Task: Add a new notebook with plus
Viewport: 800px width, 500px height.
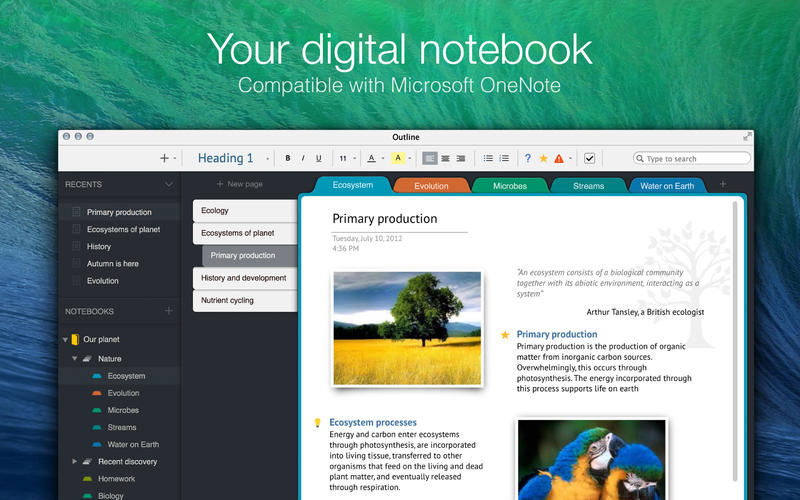Action: (169, 311)
